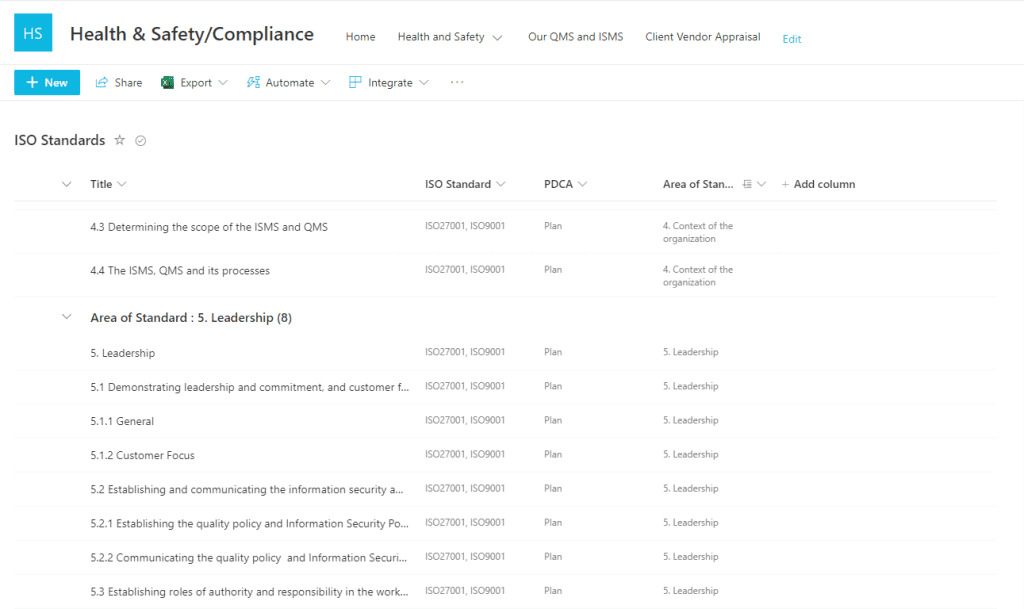
Task: Click the chevron above the rows list
Action: click(x=66, y=184)
